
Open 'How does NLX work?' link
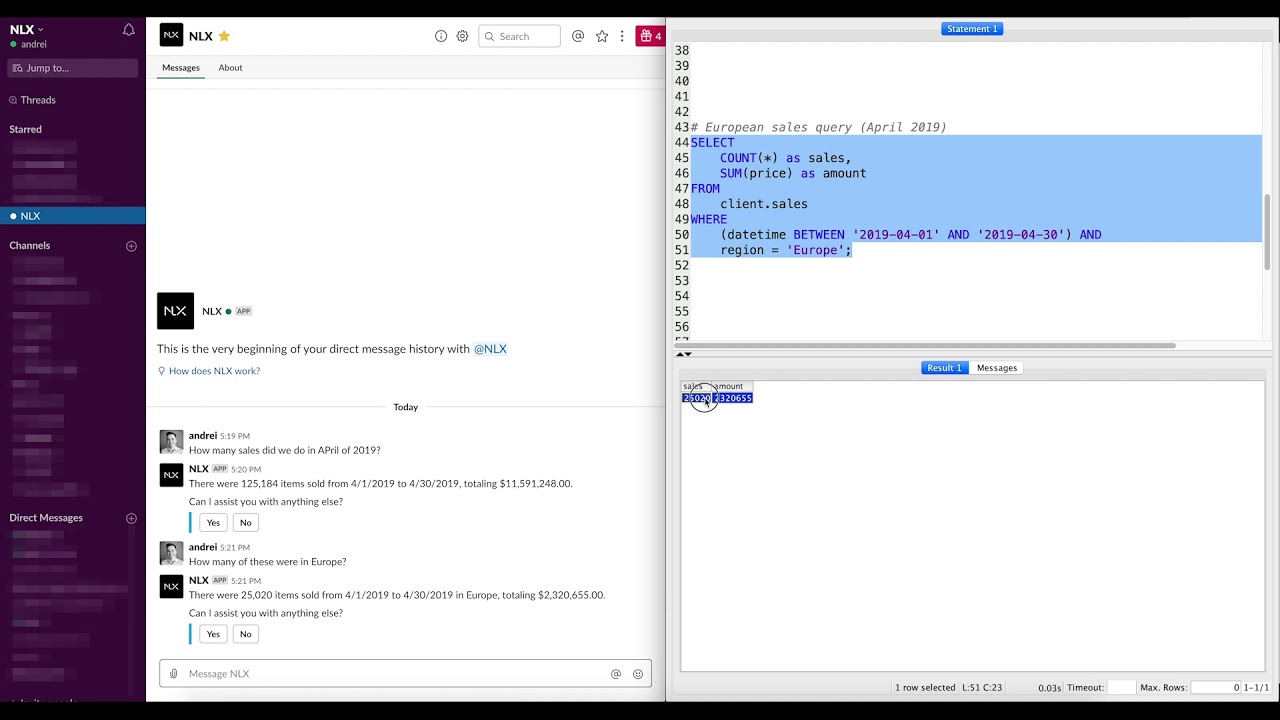[x=214, y=371]
